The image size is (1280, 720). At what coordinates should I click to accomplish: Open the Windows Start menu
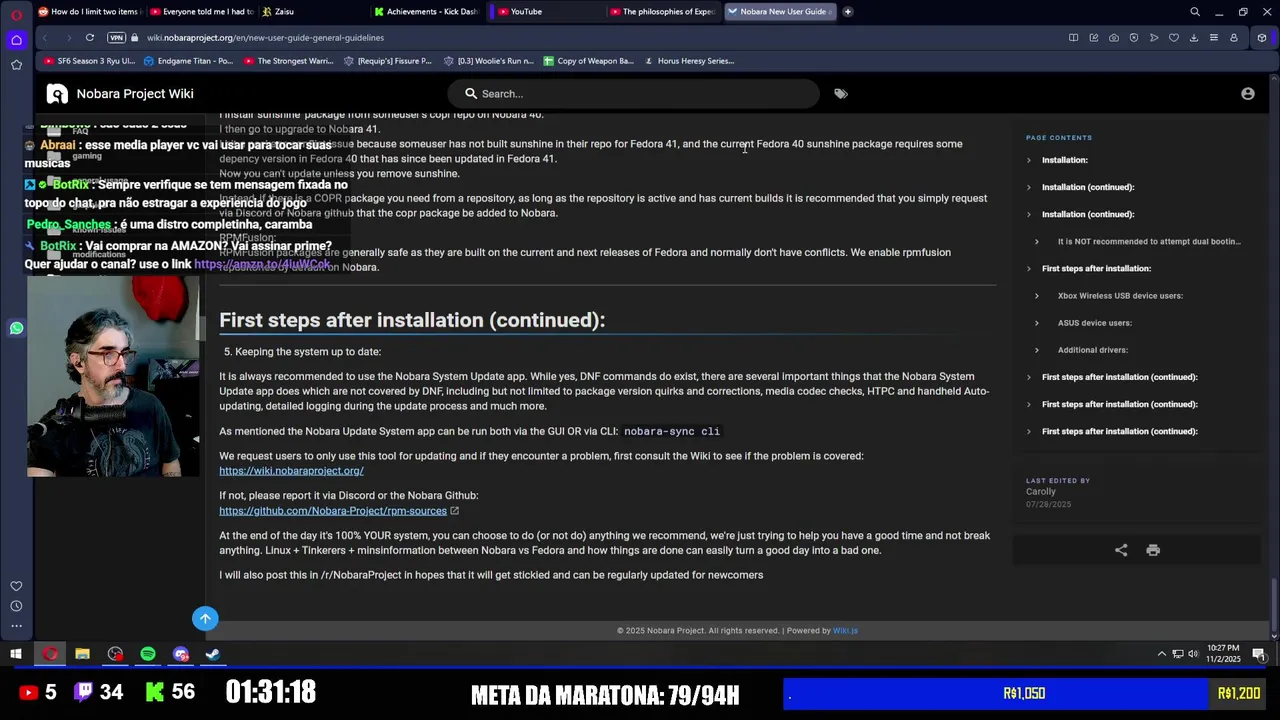16,654
